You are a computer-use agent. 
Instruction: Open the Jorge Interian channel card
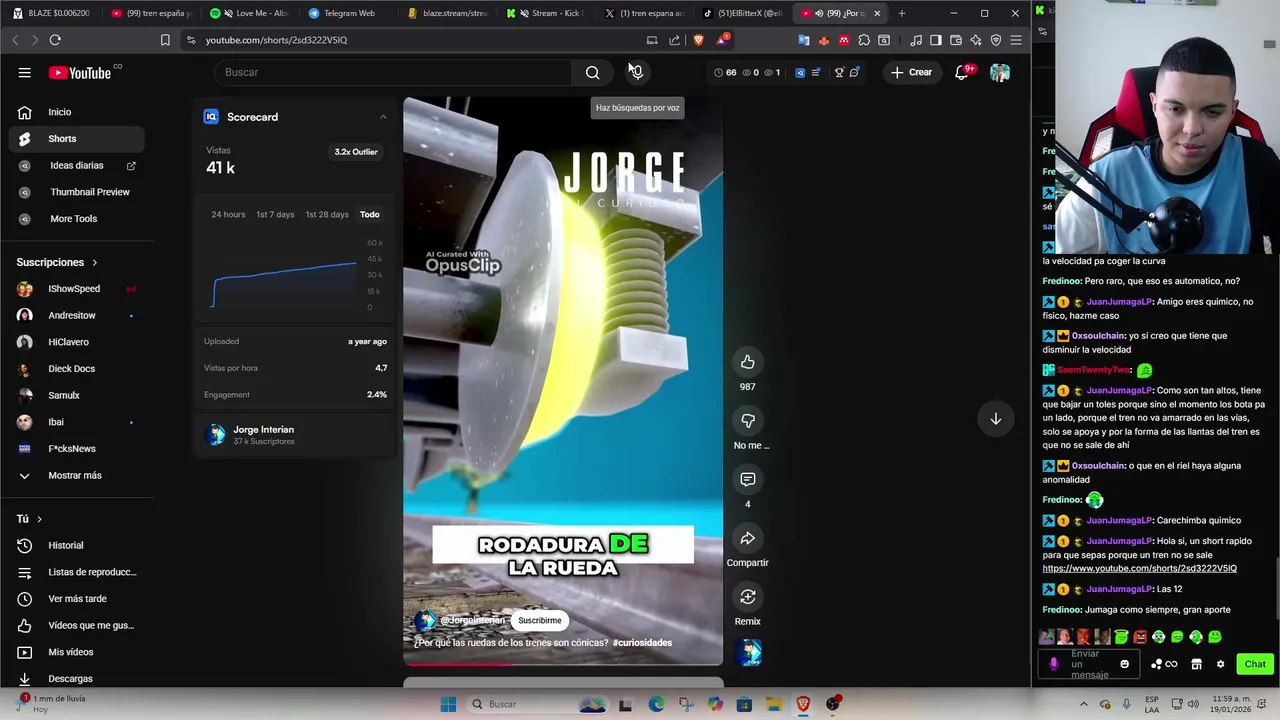click(293, 434)
